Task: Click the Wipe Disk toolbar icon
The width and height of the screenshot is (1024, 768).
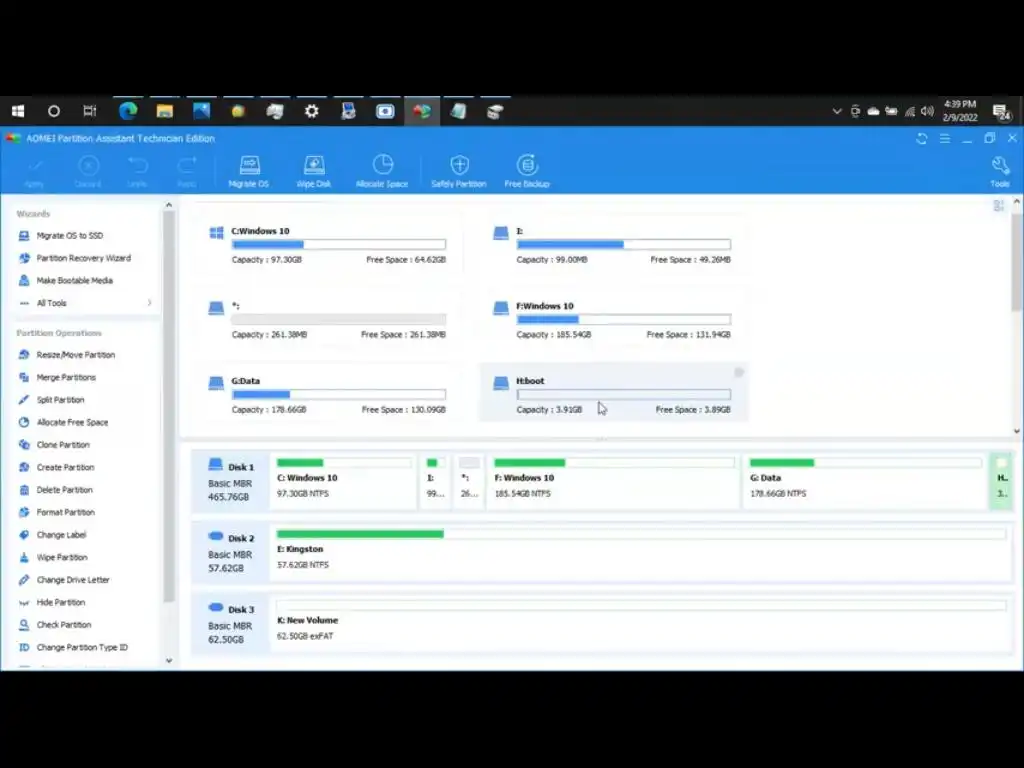Action: click(x=313, y=171)
